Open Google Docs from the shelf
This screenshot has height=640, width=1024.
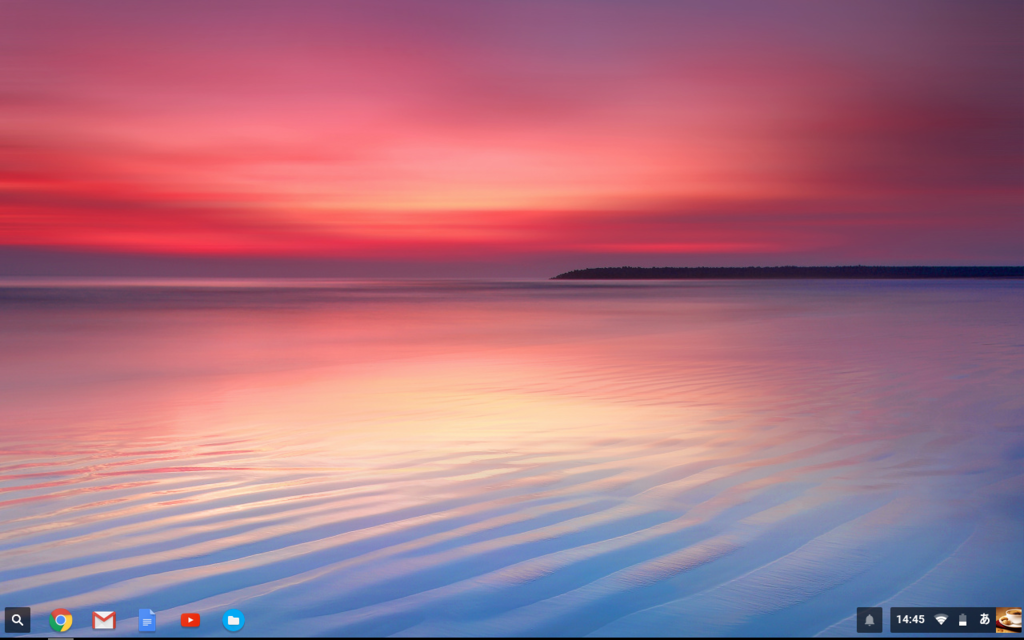147,620
